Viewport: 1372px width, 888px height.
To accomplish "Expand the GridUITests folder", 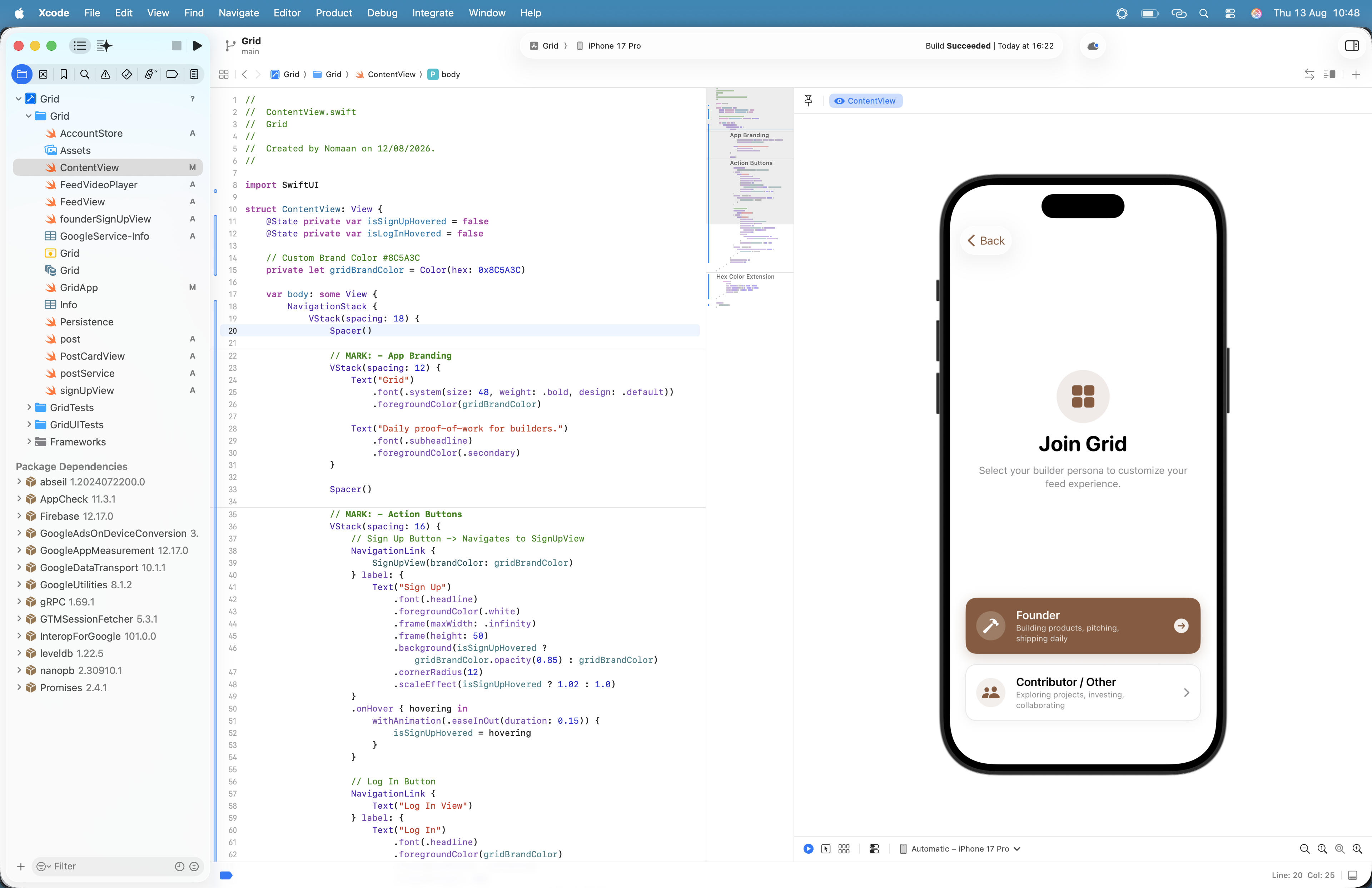I will pos(29,425).
